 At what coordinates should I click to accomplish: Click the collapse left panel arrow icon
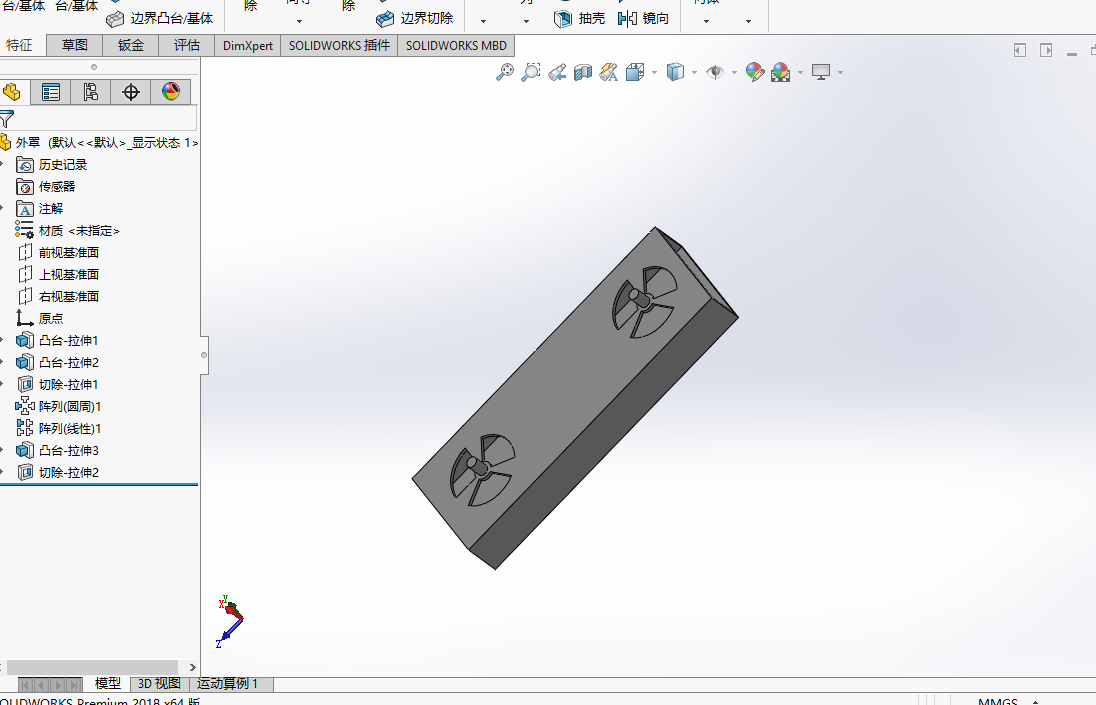point(1020,50)
